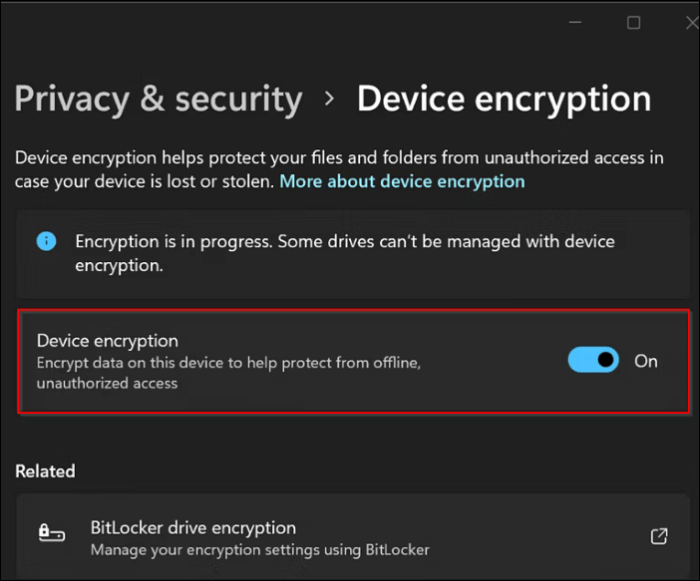
Task: Click the BitLocker drive lock icon
Action: tap(51, 533)
